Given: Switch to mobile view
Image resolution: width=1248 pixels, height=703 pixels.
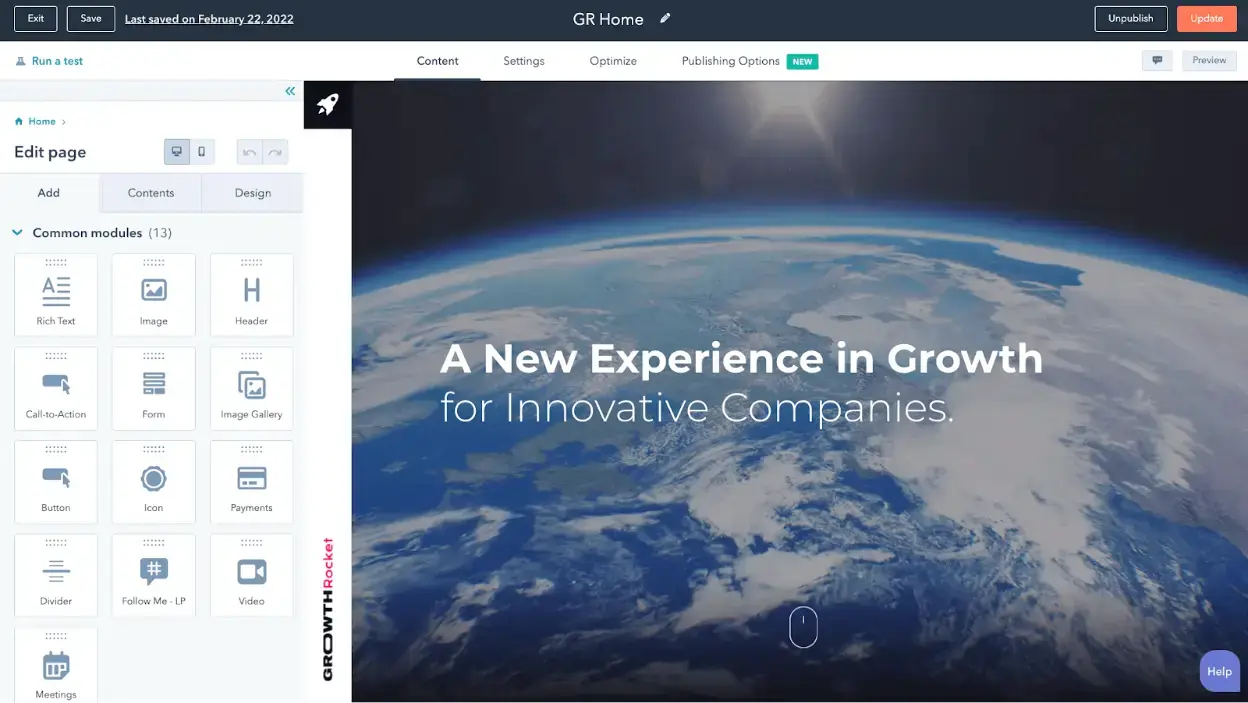Looking at the screenshot, I should (202, 152).
